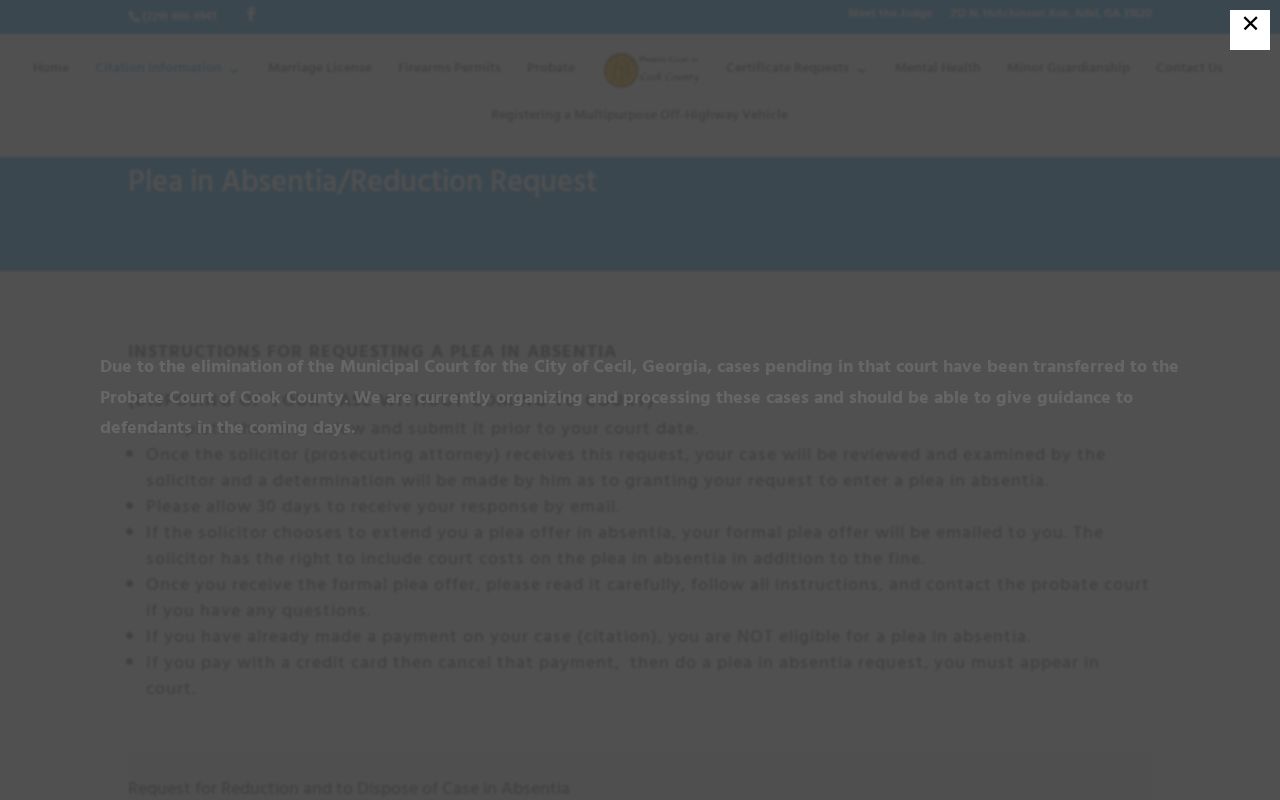Click the Meet the Judge link
The width and height of the screenshot is (1280, 800).
(890, 14)
